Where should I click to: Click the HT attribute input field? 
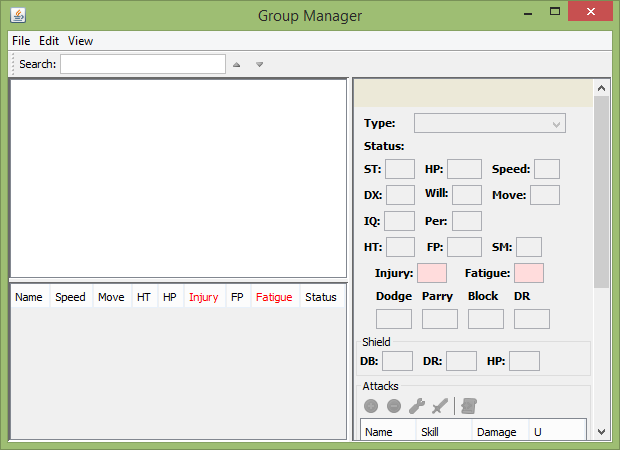(400, 247)
